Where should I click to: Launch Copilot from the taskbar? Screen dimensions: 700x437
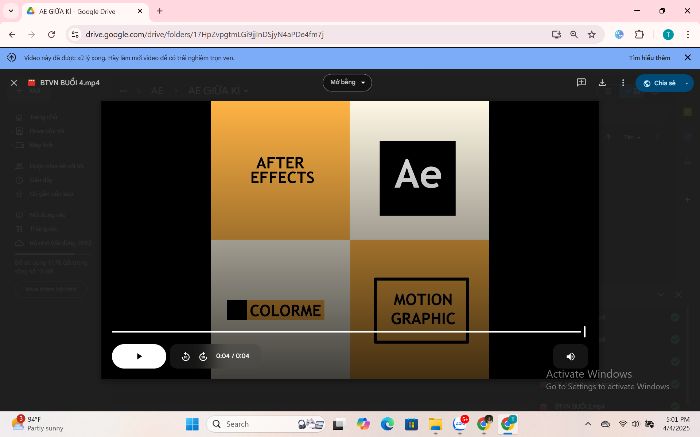click(363, 424)
